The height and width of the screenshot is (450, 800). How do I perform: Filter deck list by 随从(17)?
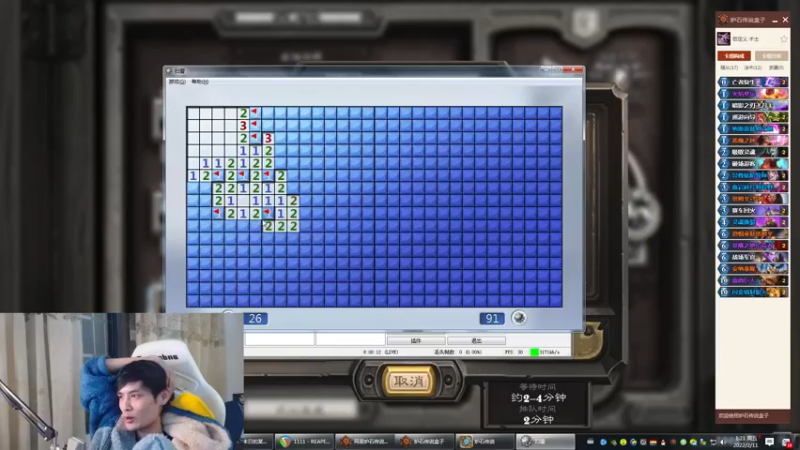coord(729,67)
